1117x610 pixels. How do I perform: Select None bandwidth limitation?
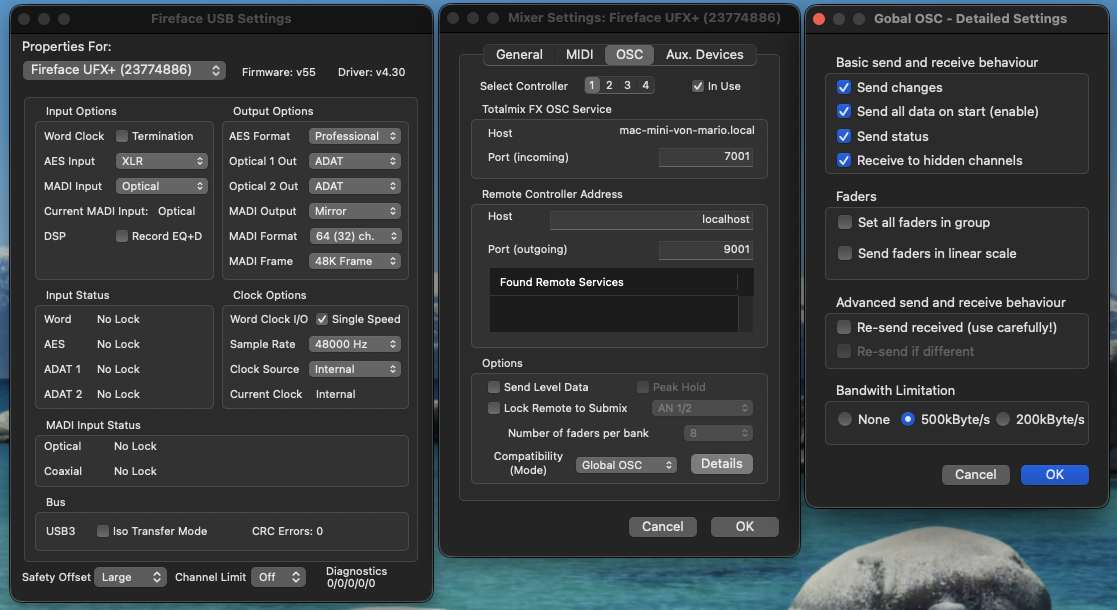click(x=845, y=419)
